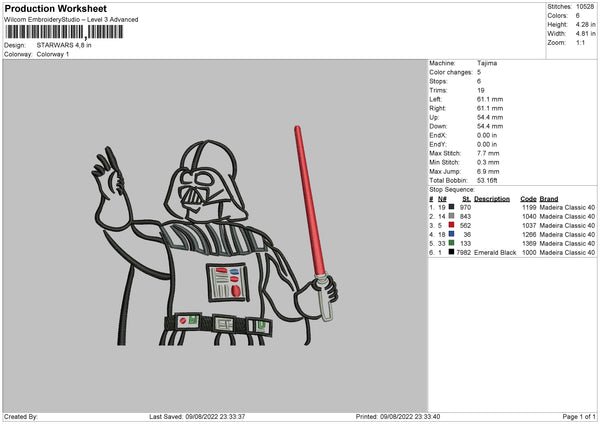The height and width of the screenshot is (424, 600).
Task: Click the Colors value 6
Action: (x=578, y=16)
